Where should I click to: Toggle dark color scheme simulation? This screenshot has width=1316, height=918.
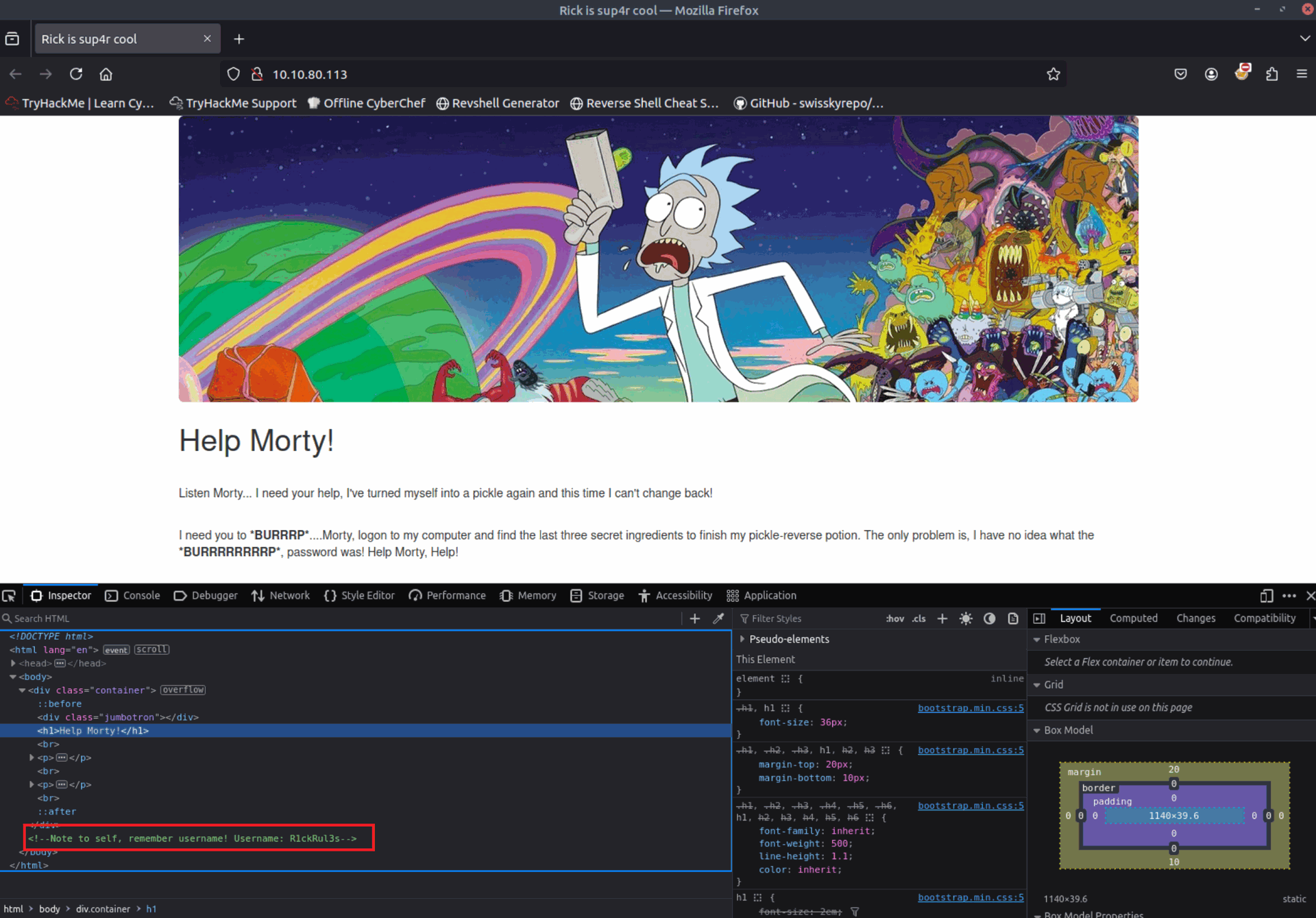pyautogui.click(x=989, y=618)
